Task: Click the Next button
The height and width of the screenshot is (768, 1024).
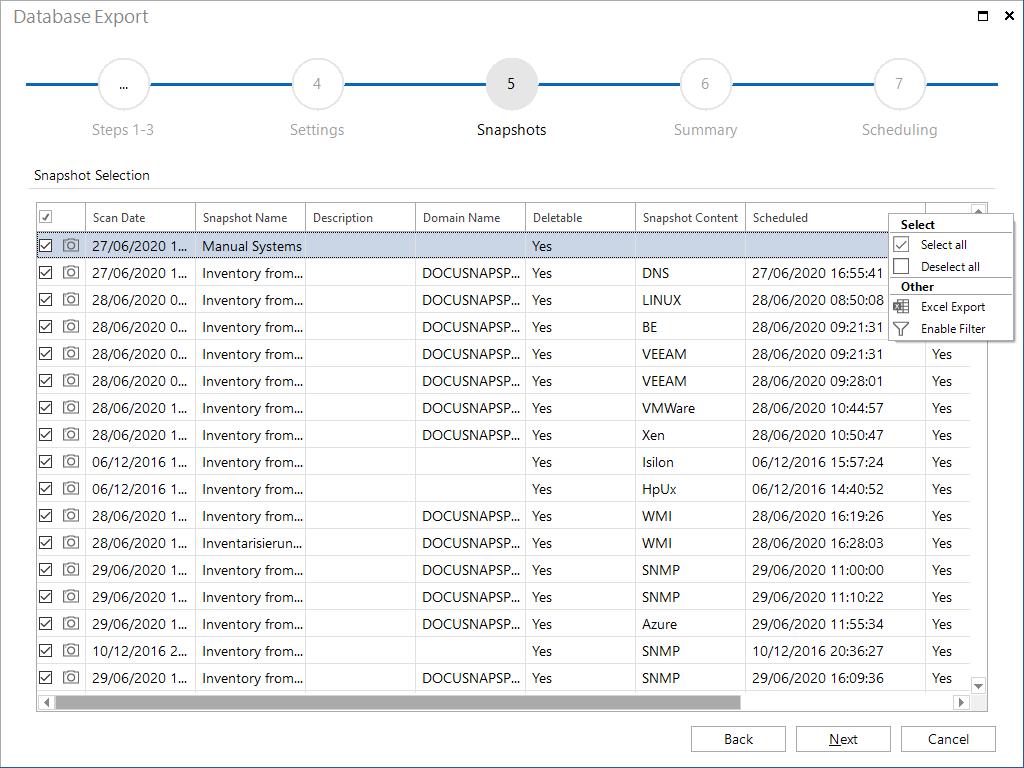Action: point(843,739)
